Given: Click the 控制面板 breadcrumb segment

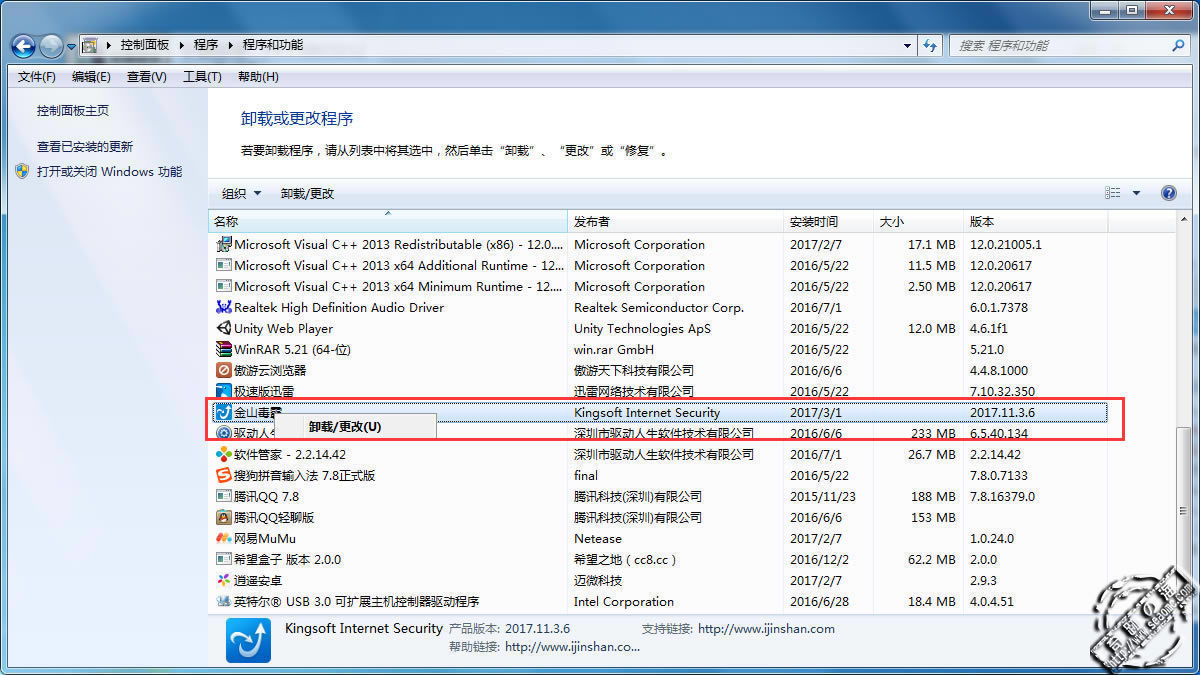Looking at the screenshot, I should (x=145, y=45).
